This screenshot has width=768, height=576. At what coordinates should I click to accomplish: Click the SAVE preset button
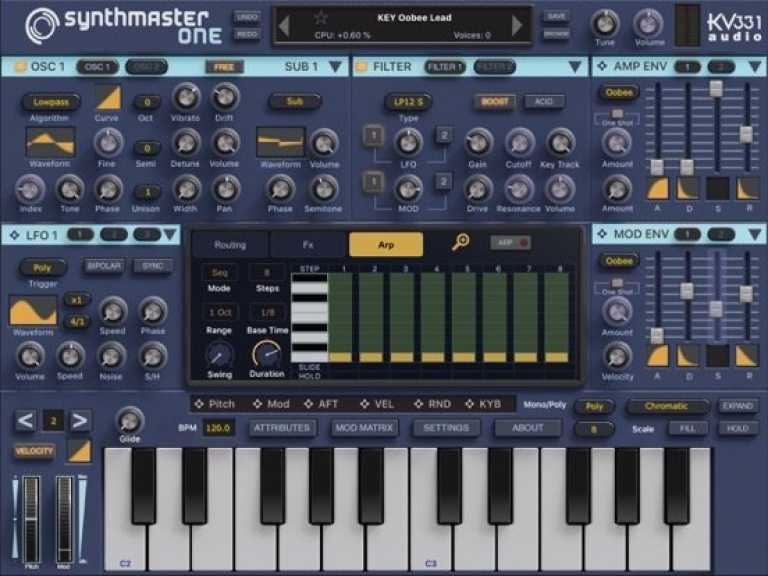[556, 17]
